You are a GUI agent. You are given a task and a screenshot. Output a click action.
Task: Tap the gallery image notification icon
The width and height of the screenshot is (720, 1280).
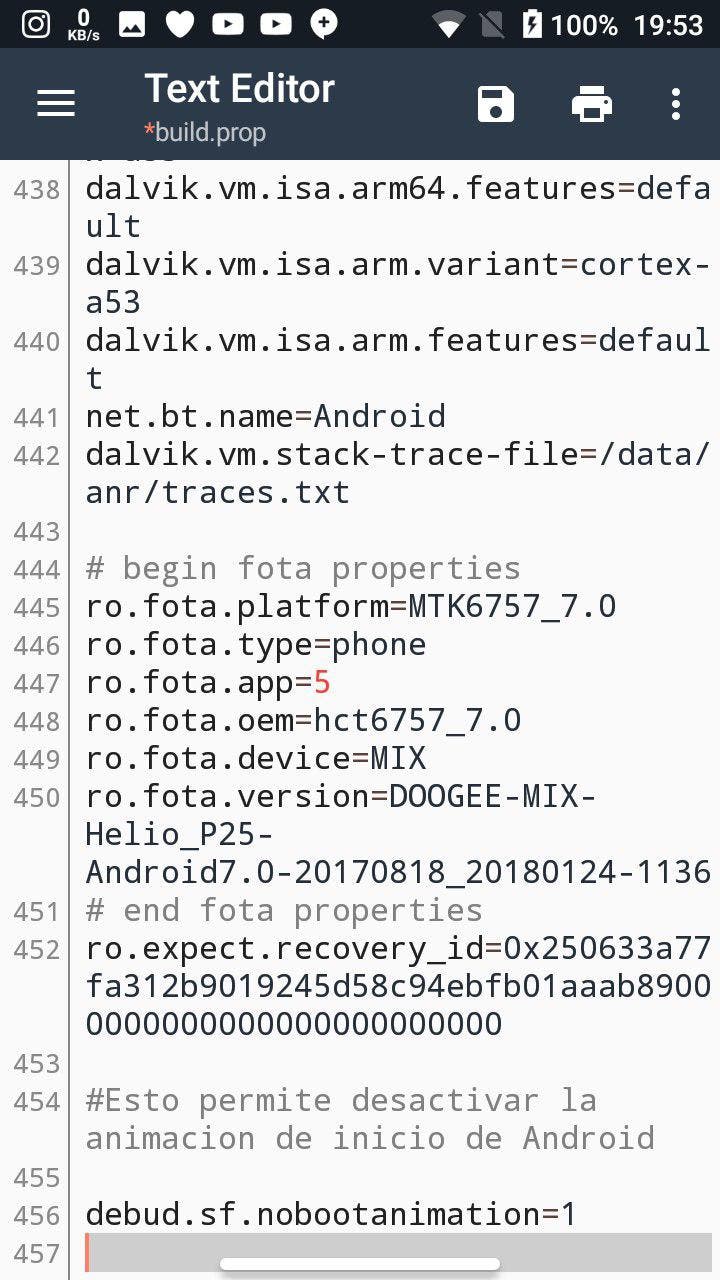pyautogui.click(x=132, y=24)
